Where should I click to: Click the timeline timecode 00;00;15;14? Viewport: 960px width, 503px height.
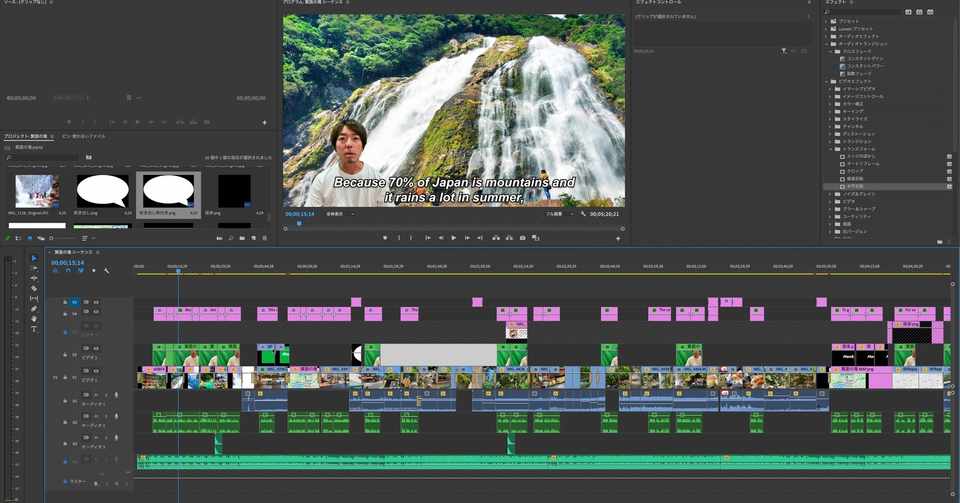[x=68, y=263]
